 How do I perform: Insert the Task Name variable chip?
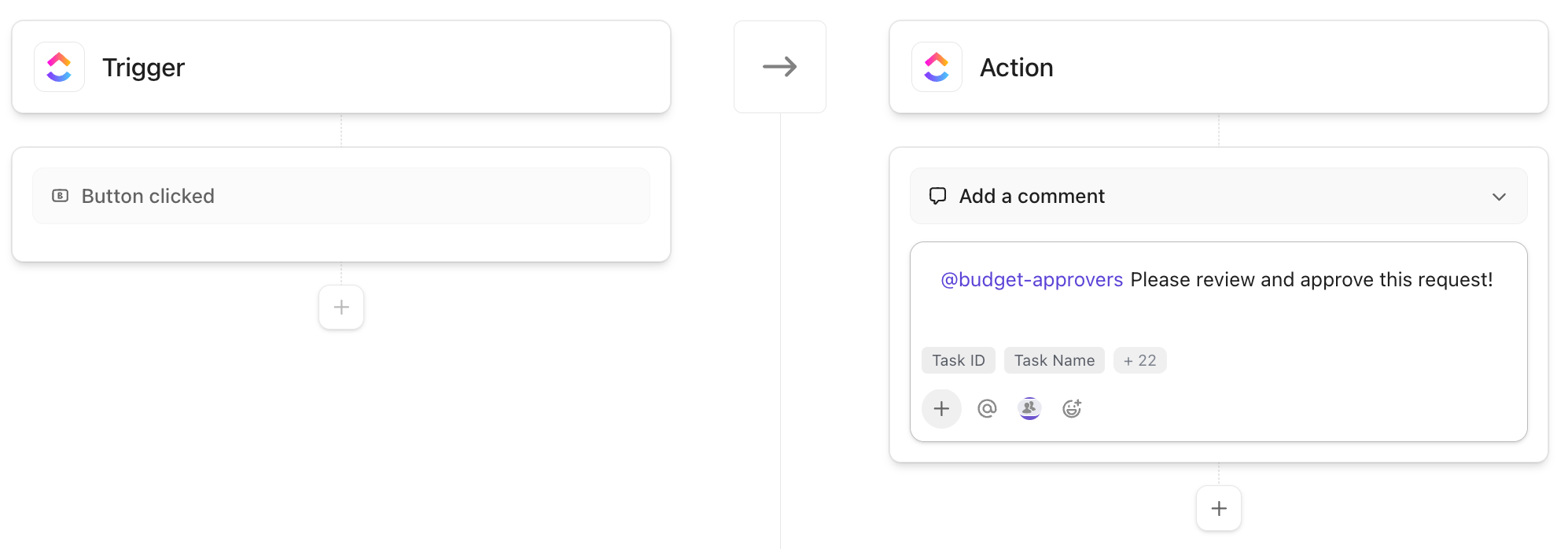(1054, 359)
